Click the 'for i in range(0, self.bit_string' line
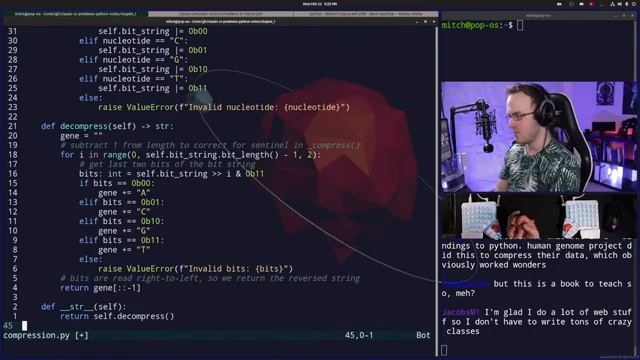This screenshot has height=360, width=640. tap(191, 155)
